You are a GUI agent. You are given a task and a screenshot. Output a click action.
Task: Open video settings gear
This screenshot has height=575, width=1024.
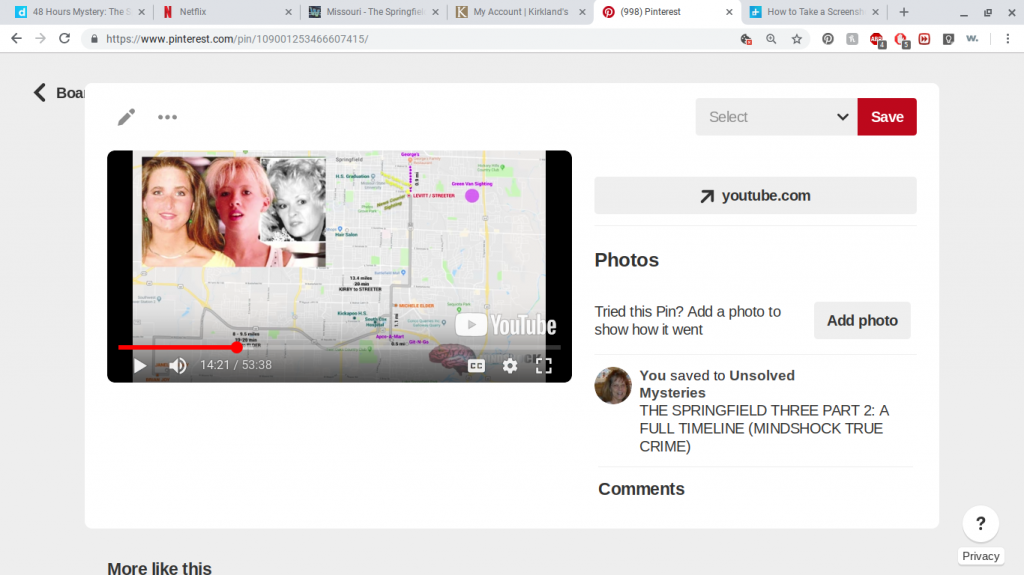click(510, 366)
